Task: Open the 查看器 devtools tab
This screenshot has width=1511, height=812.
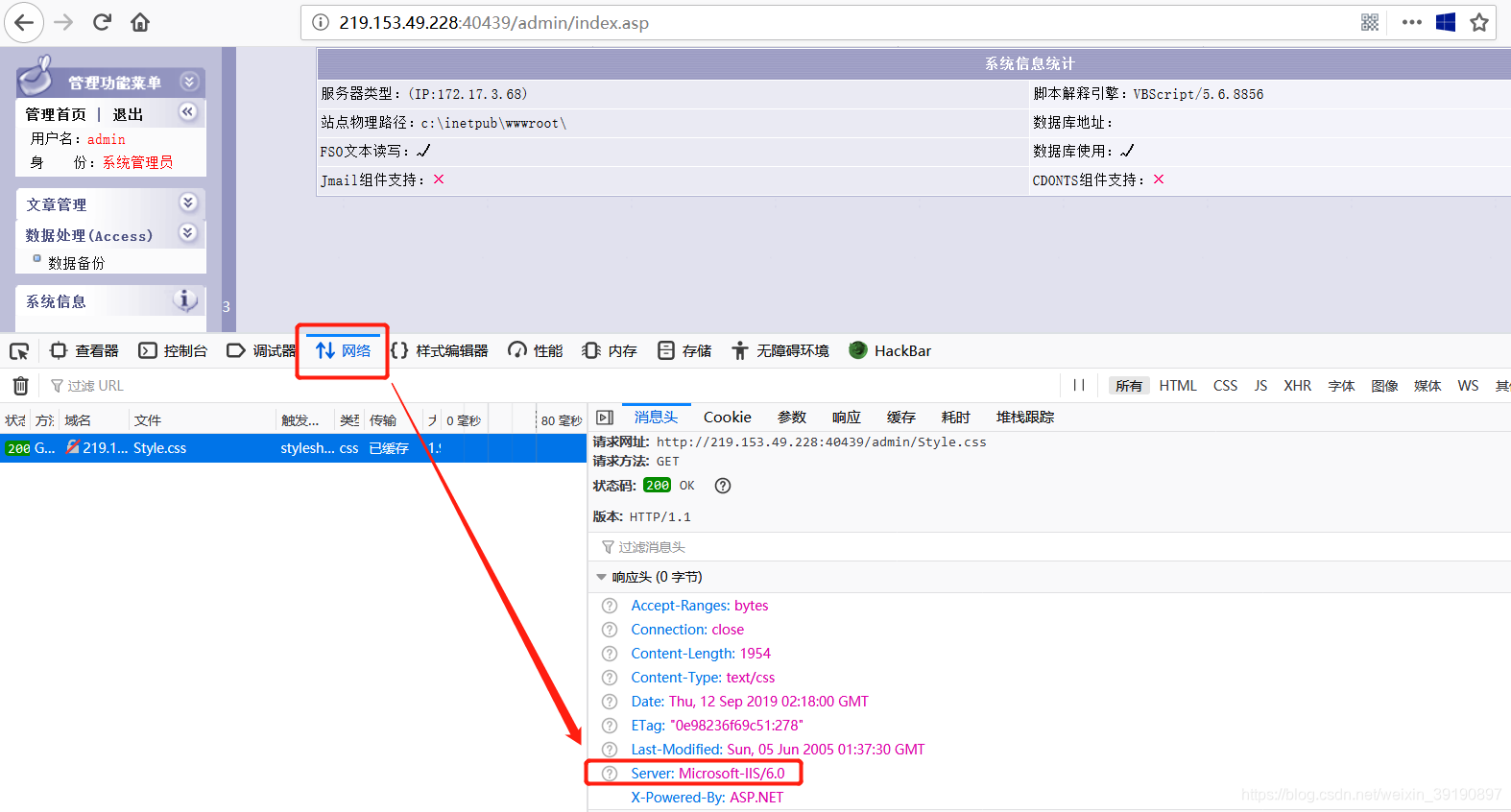Action: coord(84,351)
